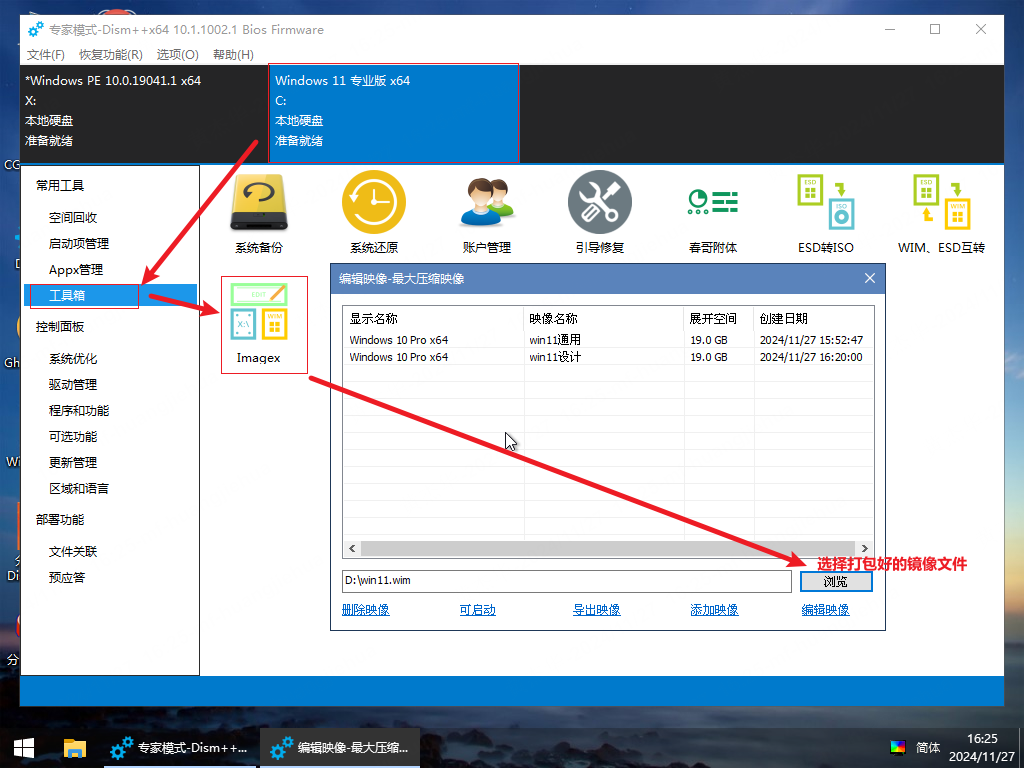1024x768 pixels.
Task: Click the 导出映像 link
Action: (x=596, y=610)
